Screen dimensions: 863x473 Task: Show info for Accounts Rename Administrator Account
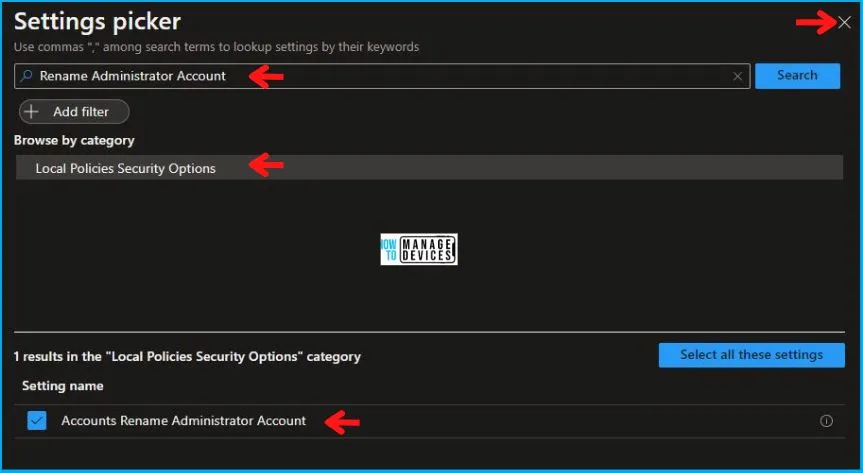pos(826,421)
